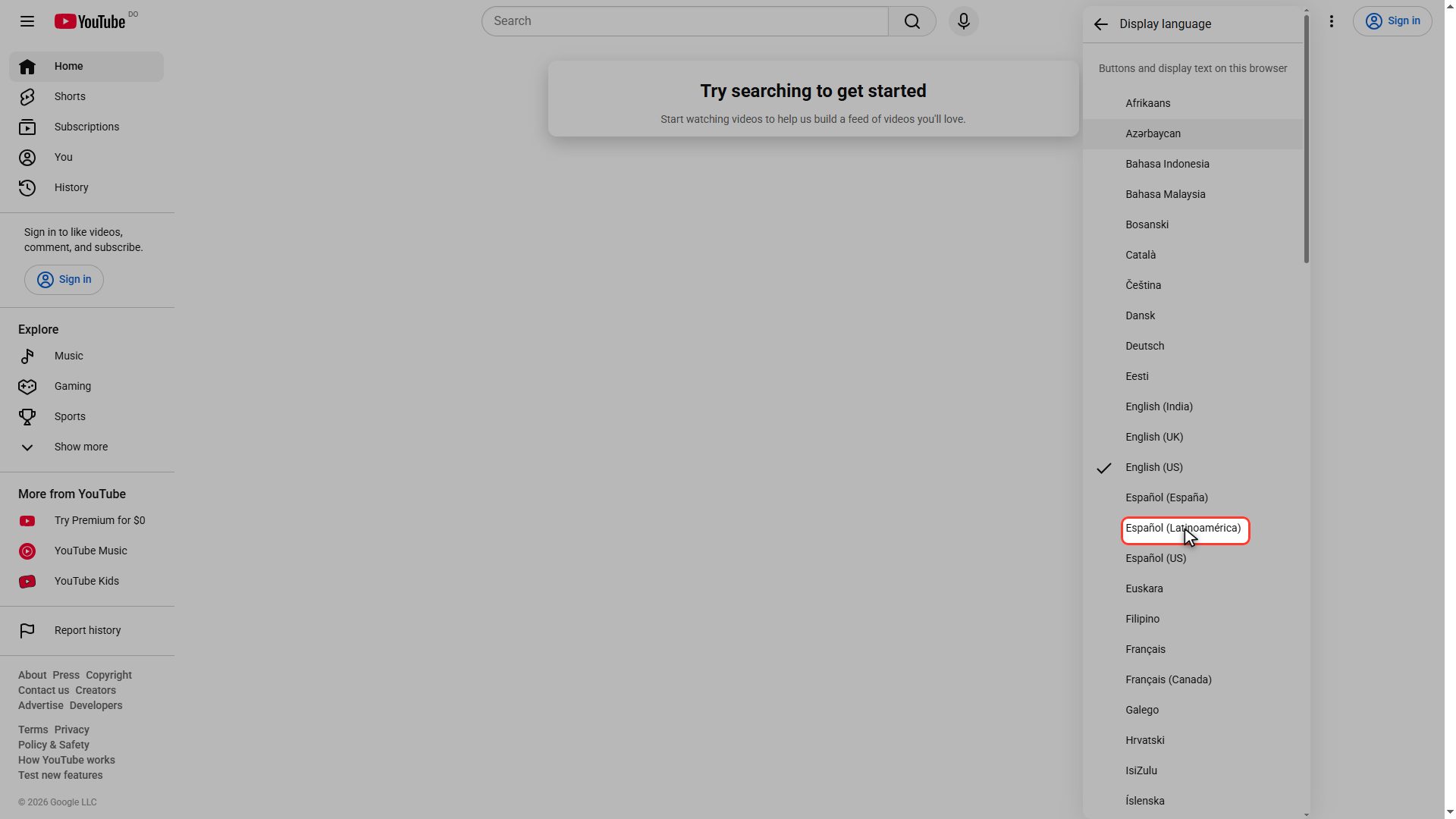Open the About footer link

[32, 676]
